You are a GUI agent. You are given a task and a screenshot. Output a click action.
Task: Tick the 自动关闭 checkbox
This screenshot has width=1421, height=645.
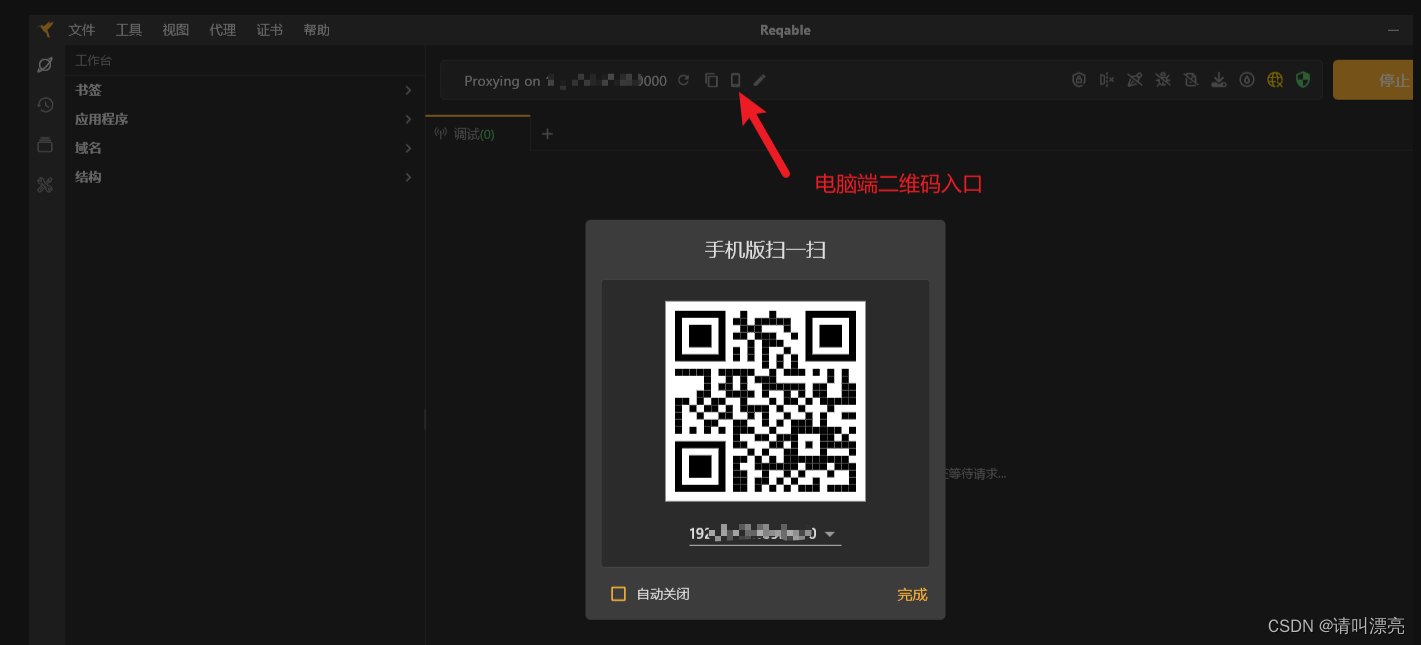pos(618,594)
